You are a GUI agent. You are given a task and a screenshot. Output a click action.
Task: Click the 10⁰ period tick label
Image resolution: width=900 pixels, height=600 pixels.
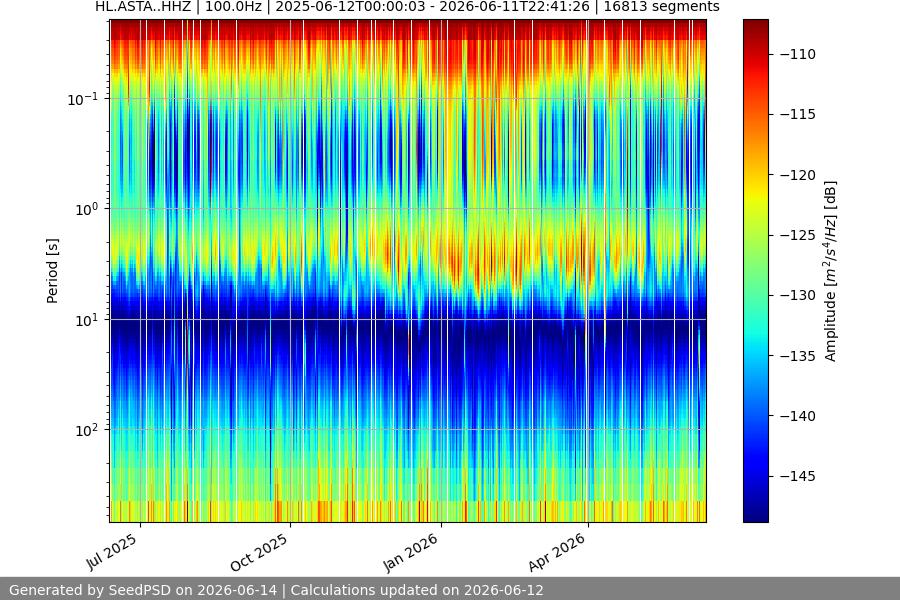[x=87, y=210]
